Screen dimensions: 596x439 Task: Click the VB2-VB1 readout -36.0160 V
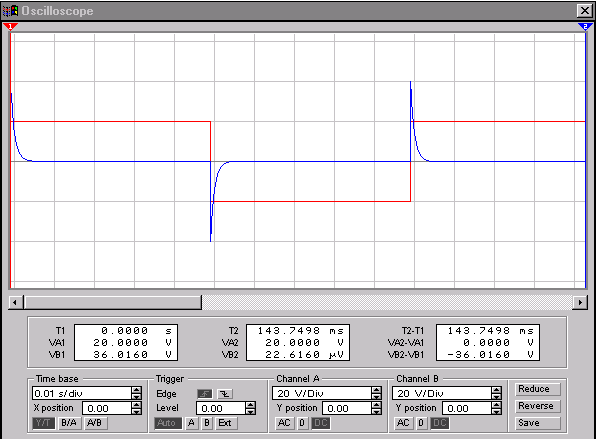(x=490, y=355)
